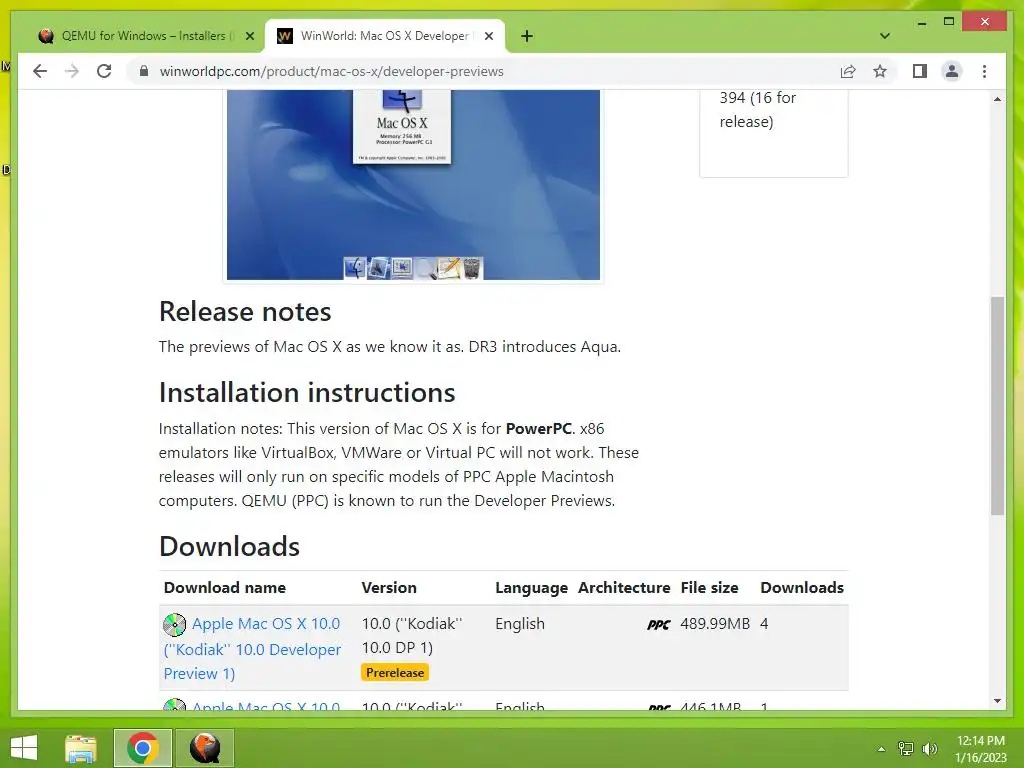This screenshot has width=1024, height=768.
Task: Open the Chrome profile menu
Action: [x=952, y=71]
